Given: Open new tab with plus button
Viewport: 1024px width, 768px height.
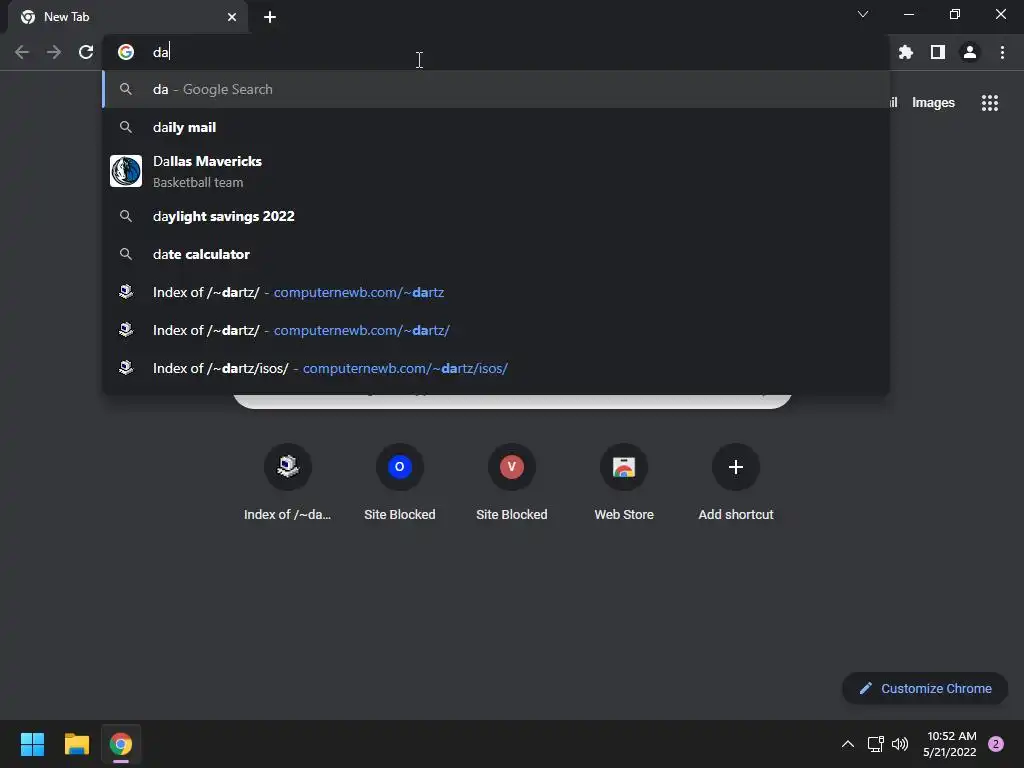Looking at the screenshot, I should pyautogui.click(x=270, y=17).
